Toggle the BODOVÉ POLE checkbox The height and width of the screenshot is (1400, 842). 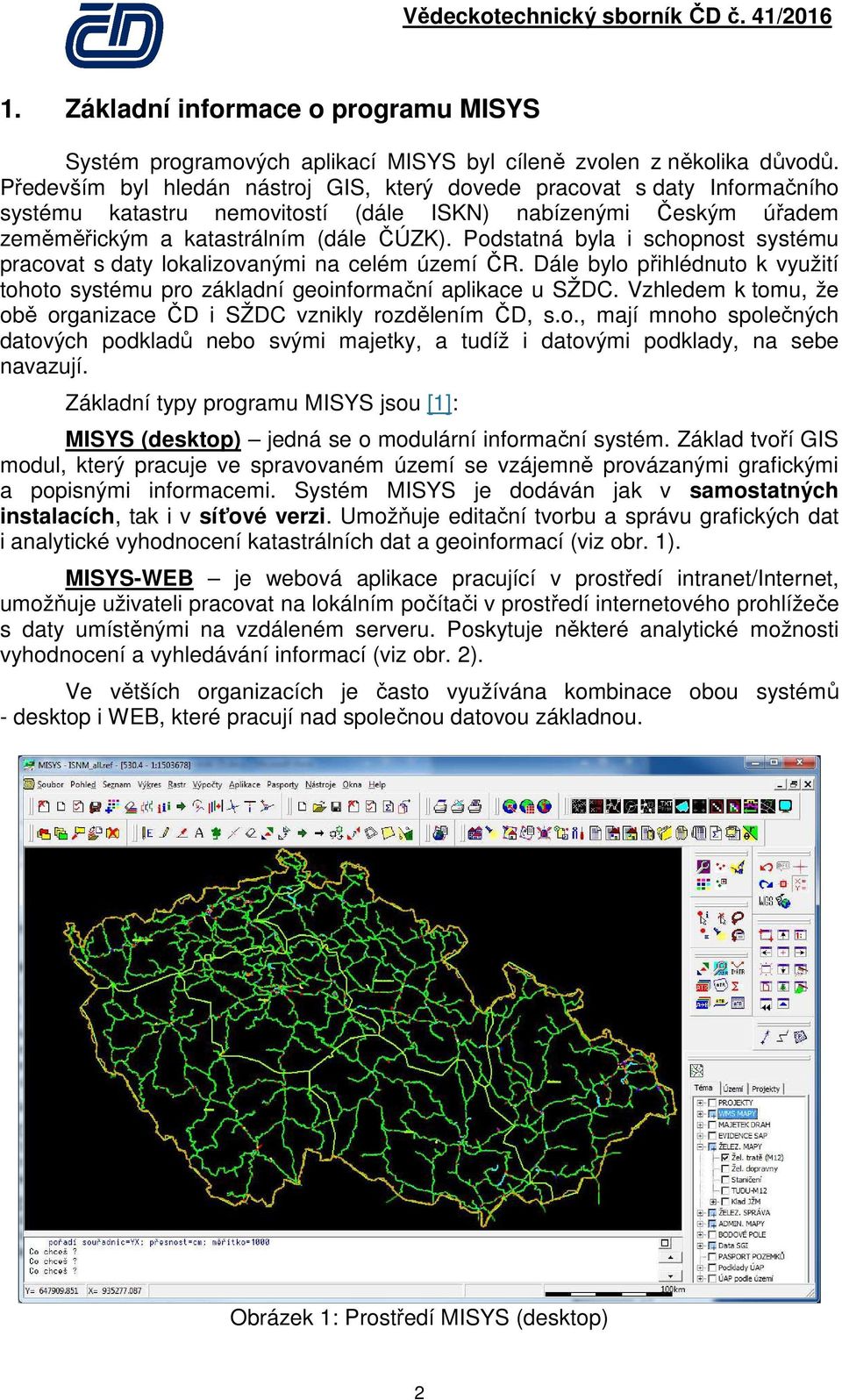pos(712,1234)
